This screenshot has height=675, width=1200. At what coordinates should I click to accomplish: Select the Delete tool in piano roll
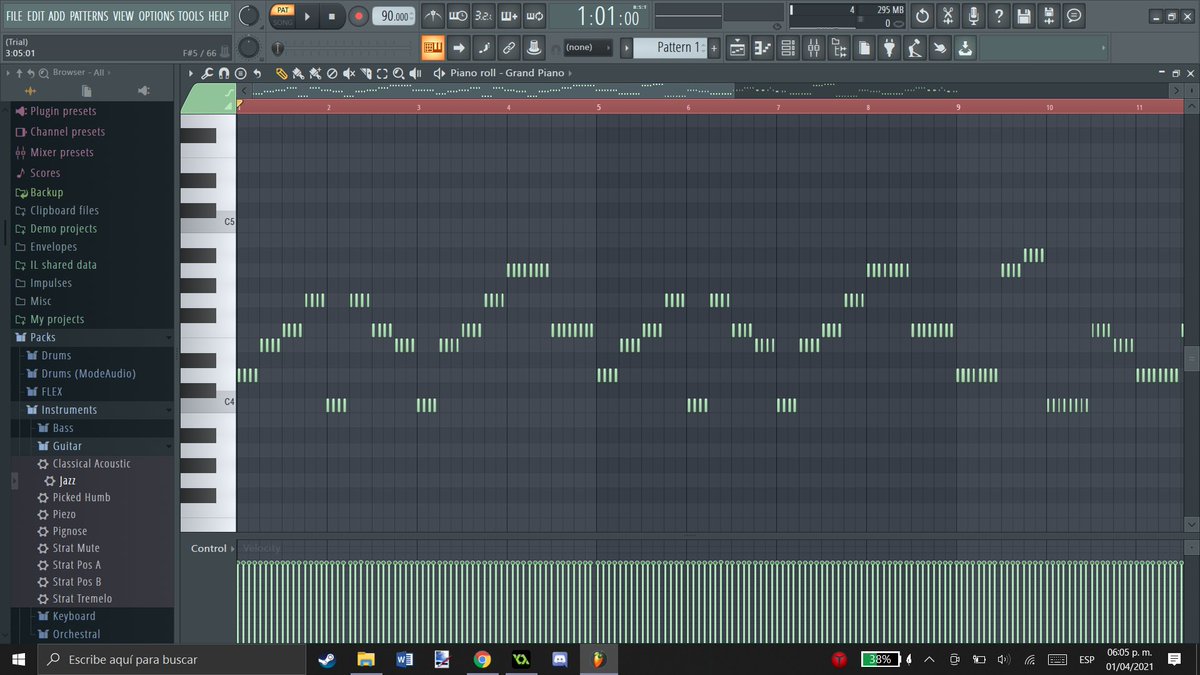click(x=331, y=73)
